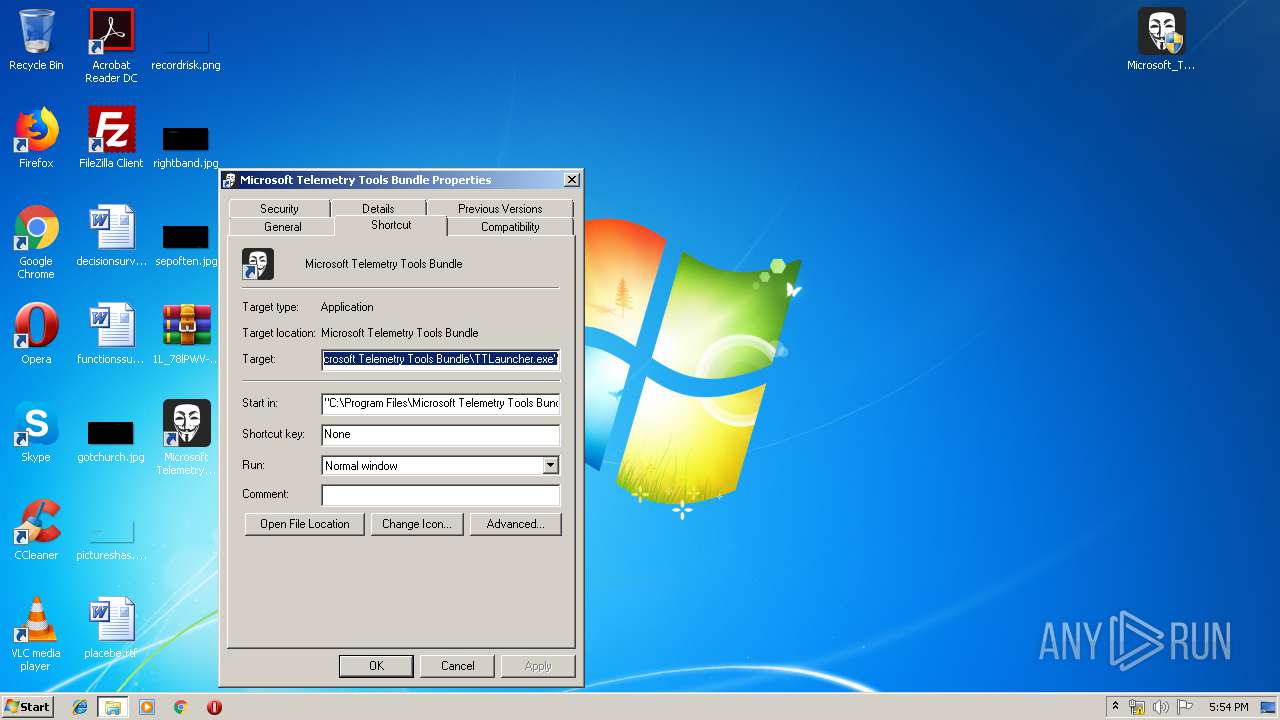Click the Action Center flag tray icon
Viewport: 1280px width, 720px height.
coord(1185,707)
